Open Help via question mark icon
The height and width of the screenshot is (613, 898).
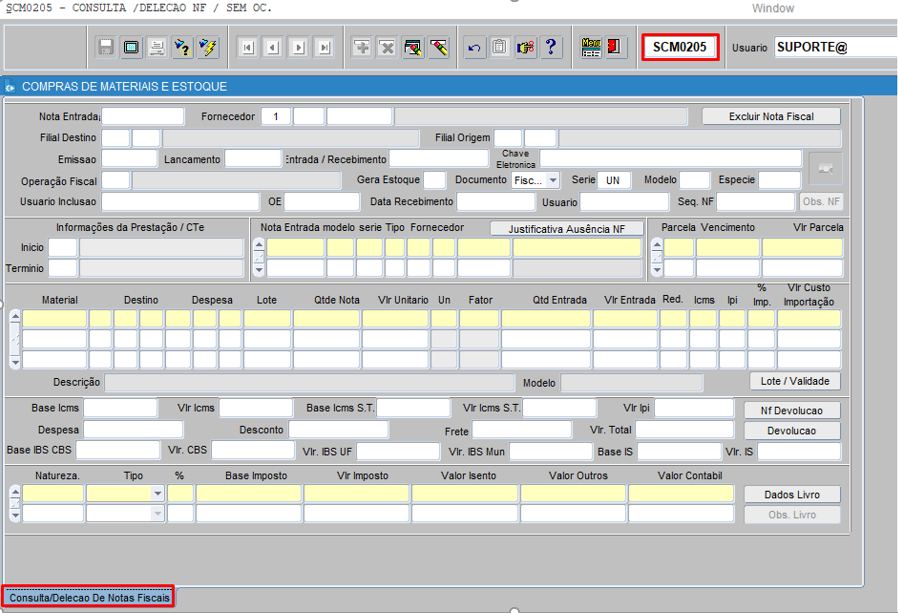(x=551, y=47)
